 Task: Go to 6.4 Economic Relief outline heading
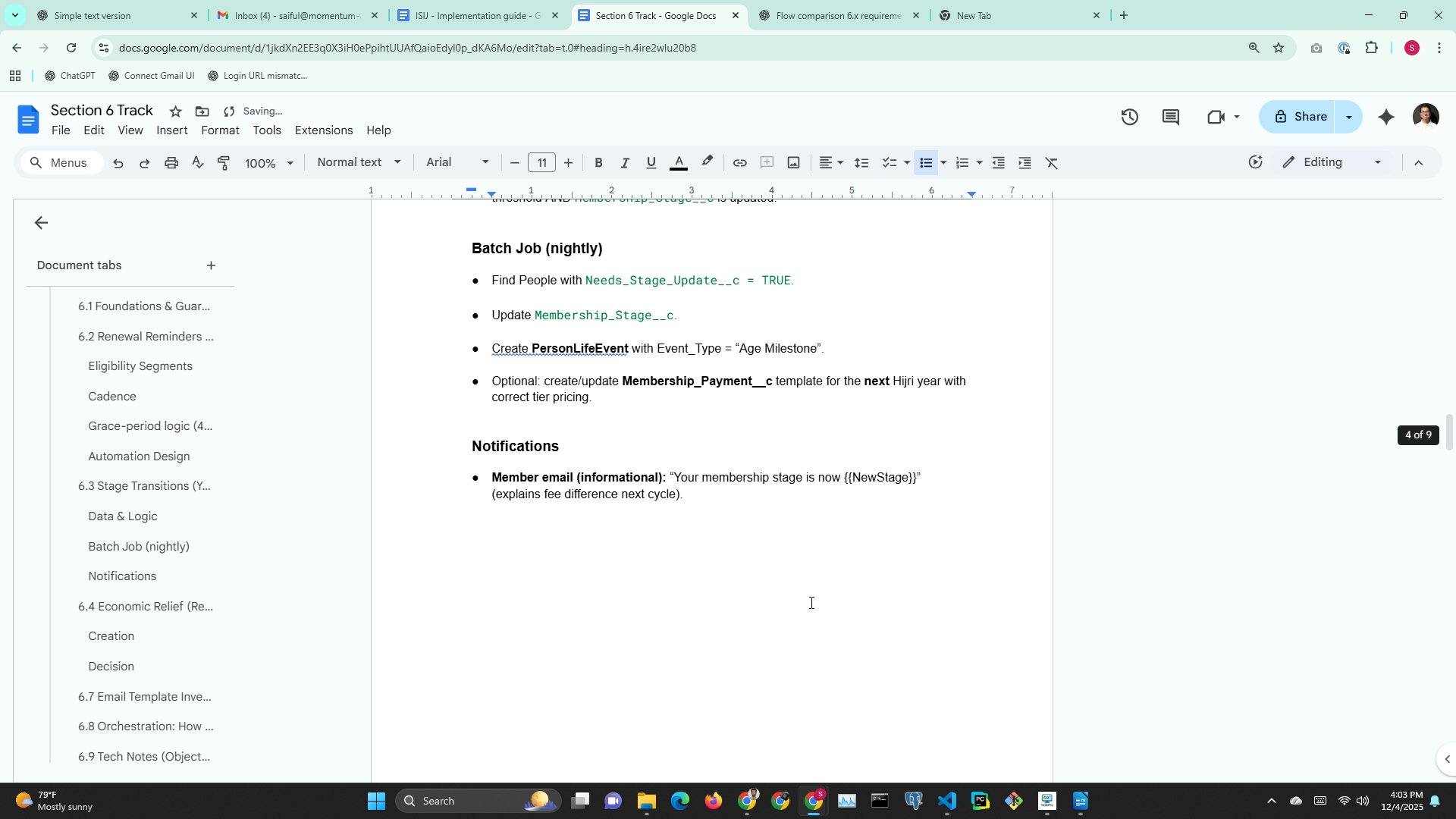(x=146, y=607)
